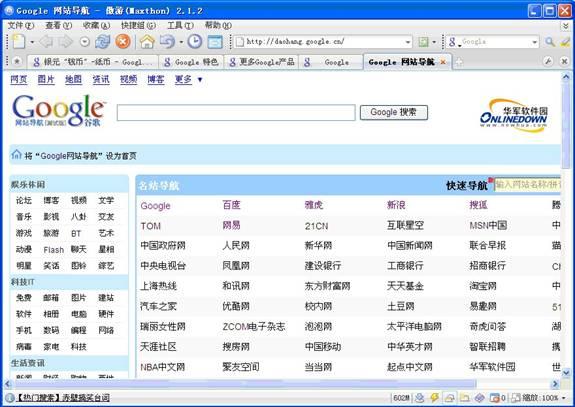The width and height of the screenshot is (575, 407).
Task: Switch to the plain Google tab
Action: 331,62
